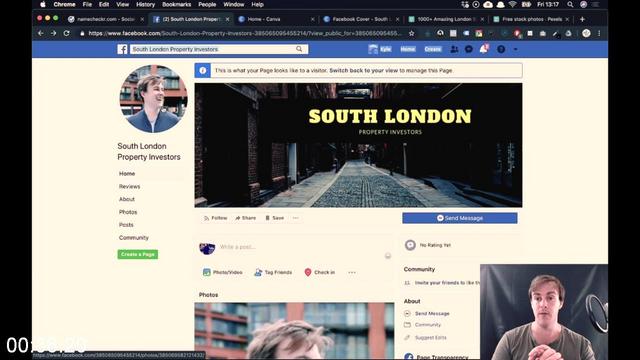Click the page profile picture

click(153, 99)
